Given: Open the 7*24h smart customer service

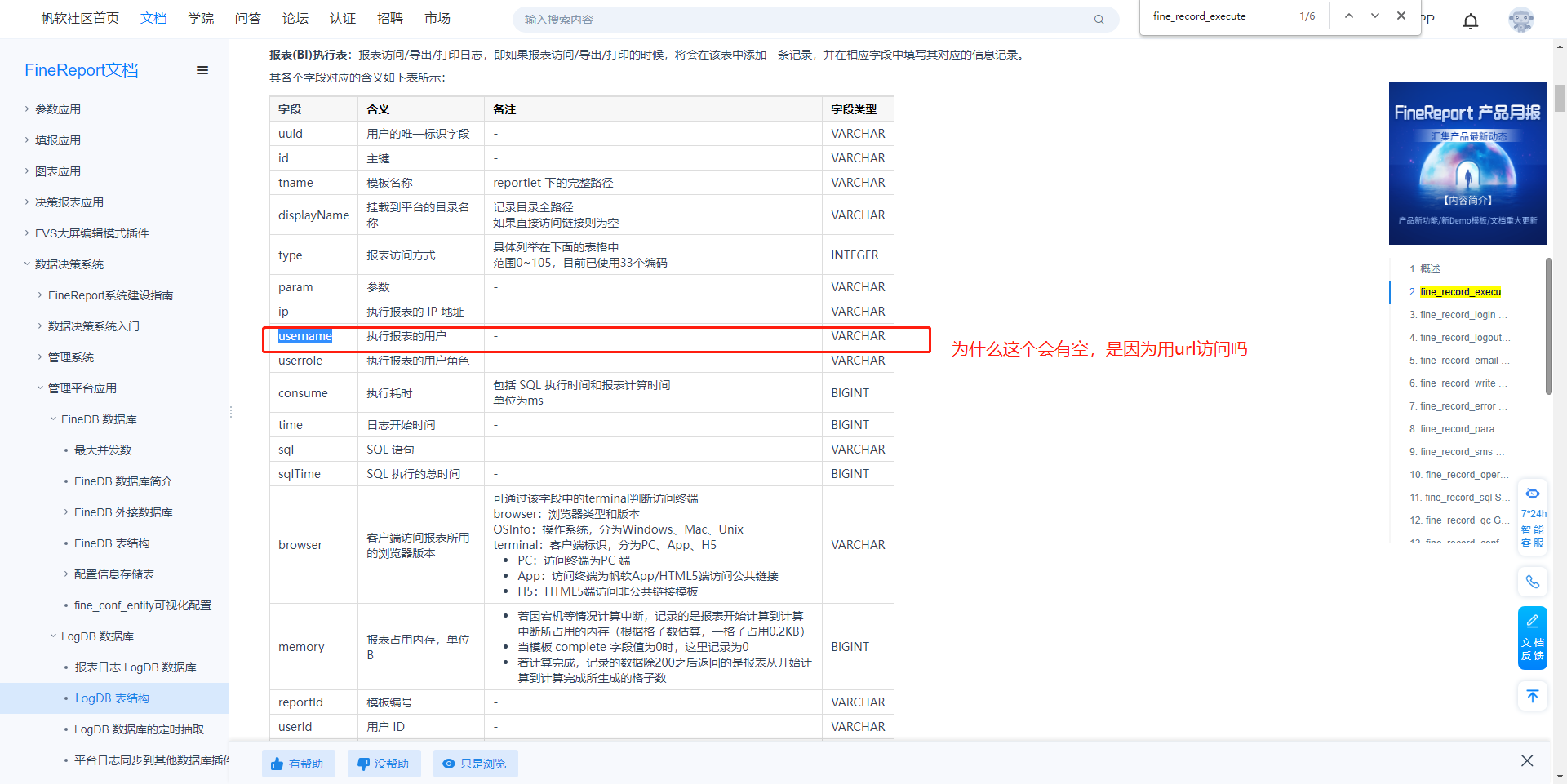Looking at the screenshot, I should [1533, 518].
